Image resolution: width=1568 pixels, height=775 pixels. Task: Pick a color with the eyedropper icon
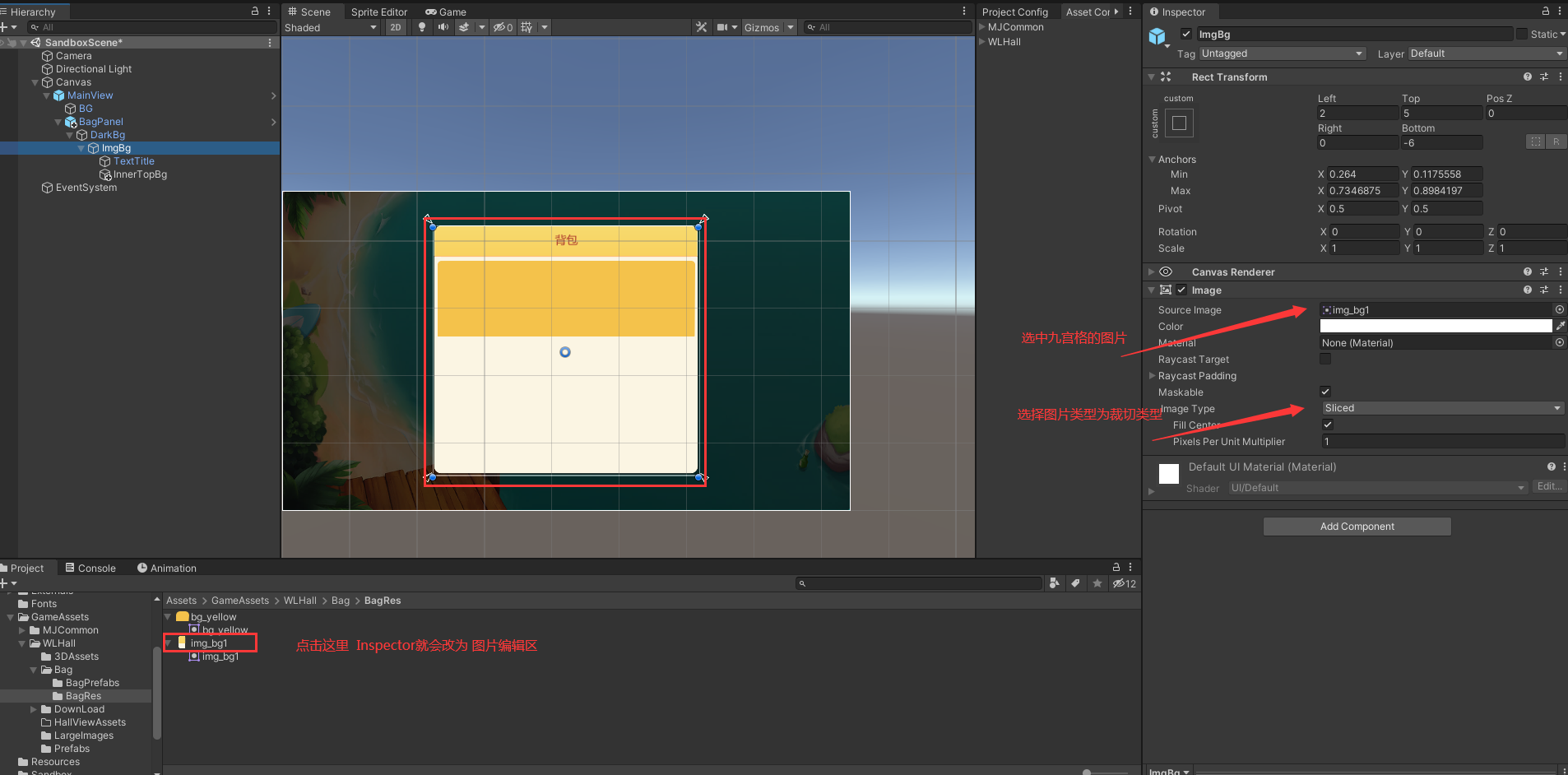click(1560, 326)
